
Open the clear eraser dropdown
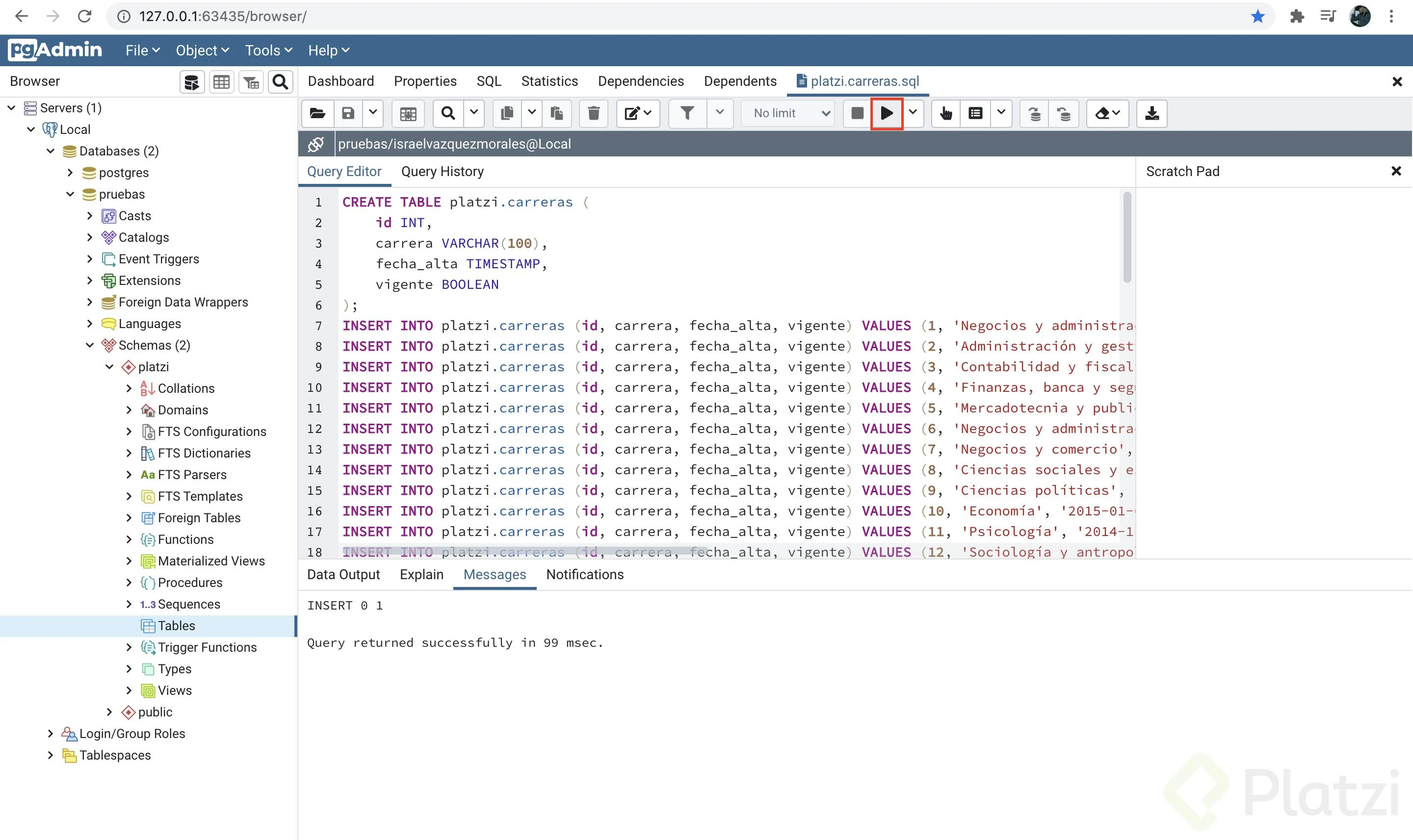(x=1107, y=113)
